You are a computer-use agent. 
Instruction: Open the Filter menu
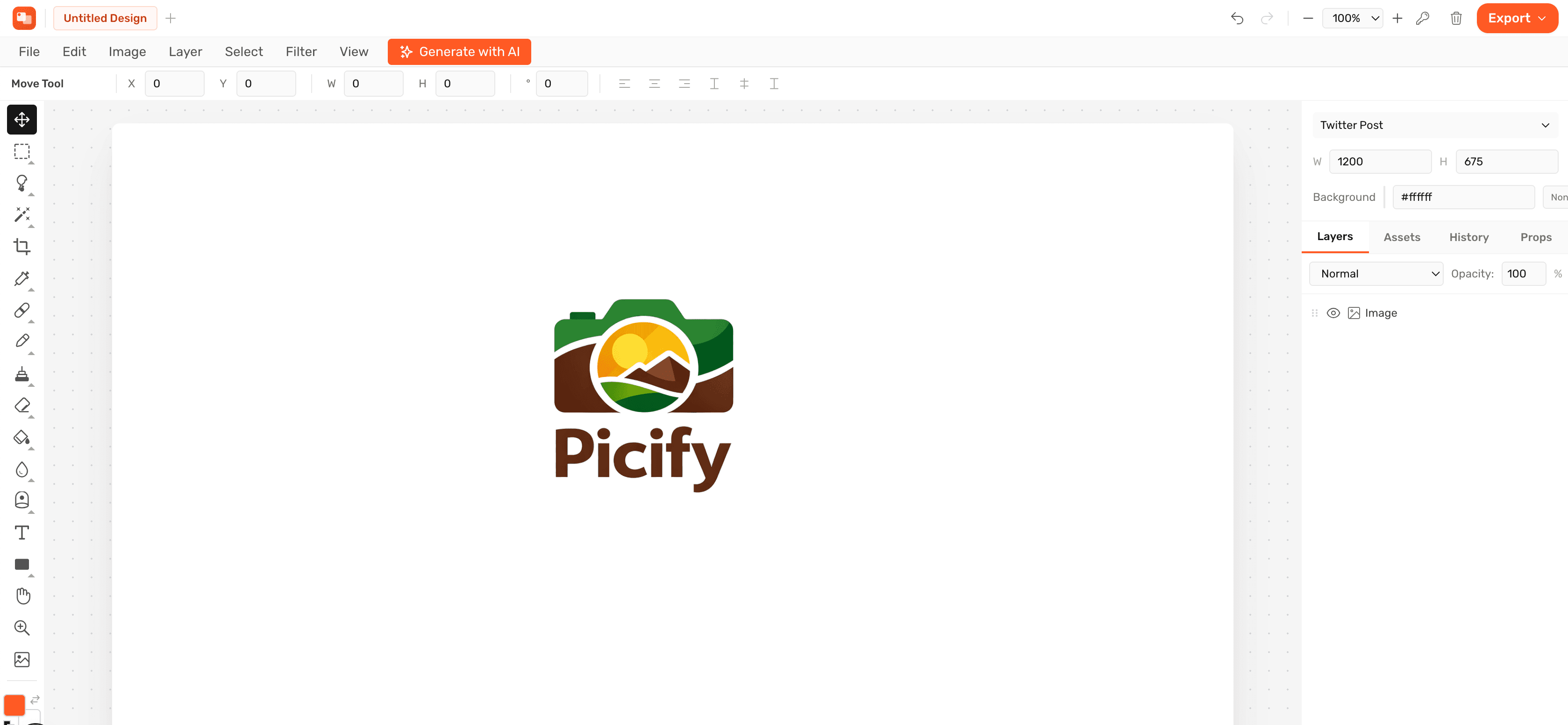(301, 52)
